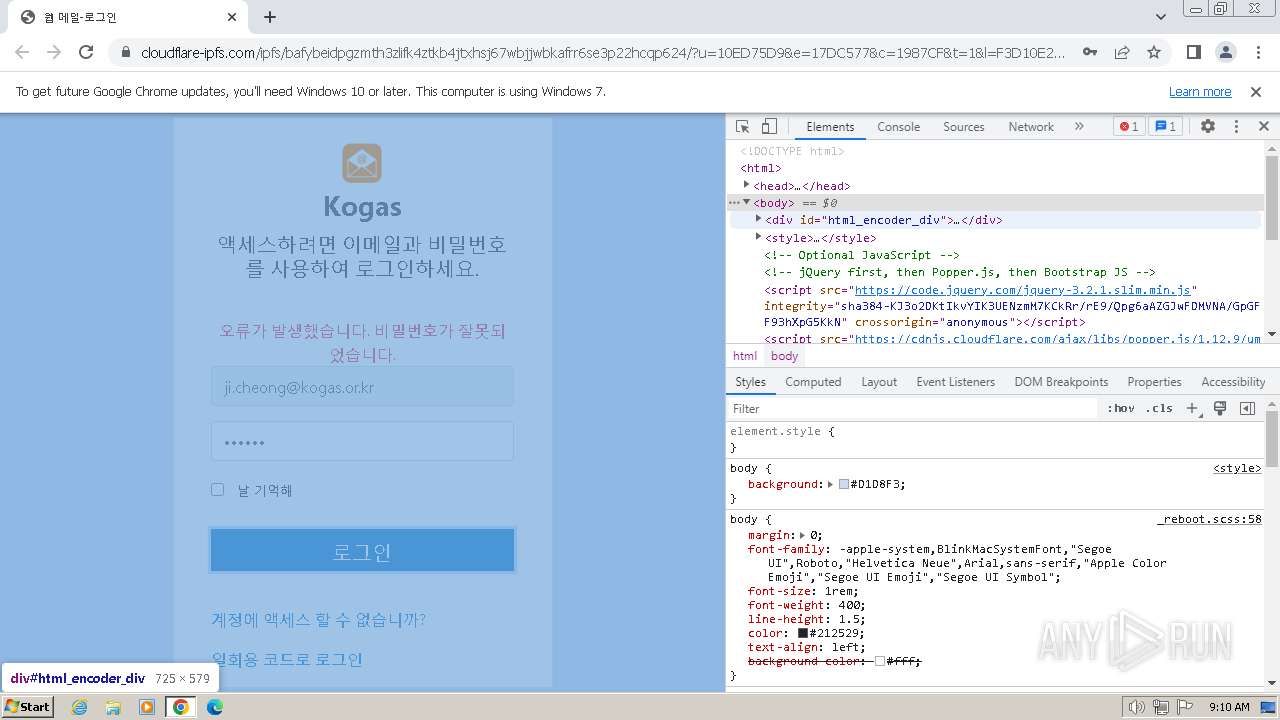Open the Chrome profile avatar
Screen dimensions: 1280x720
point(1225,52)
